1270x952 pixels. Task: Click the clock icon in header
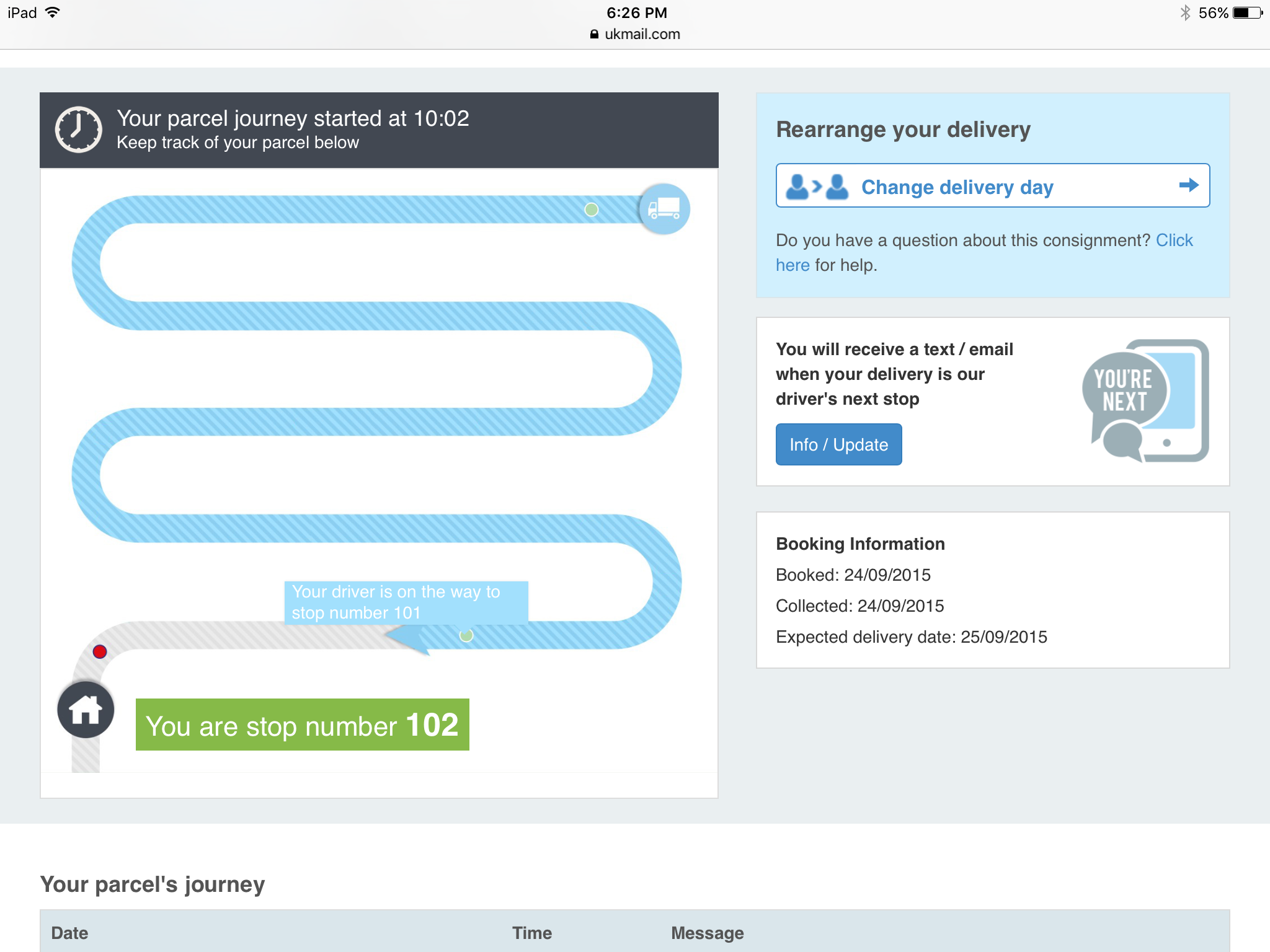tap(79, 130)
